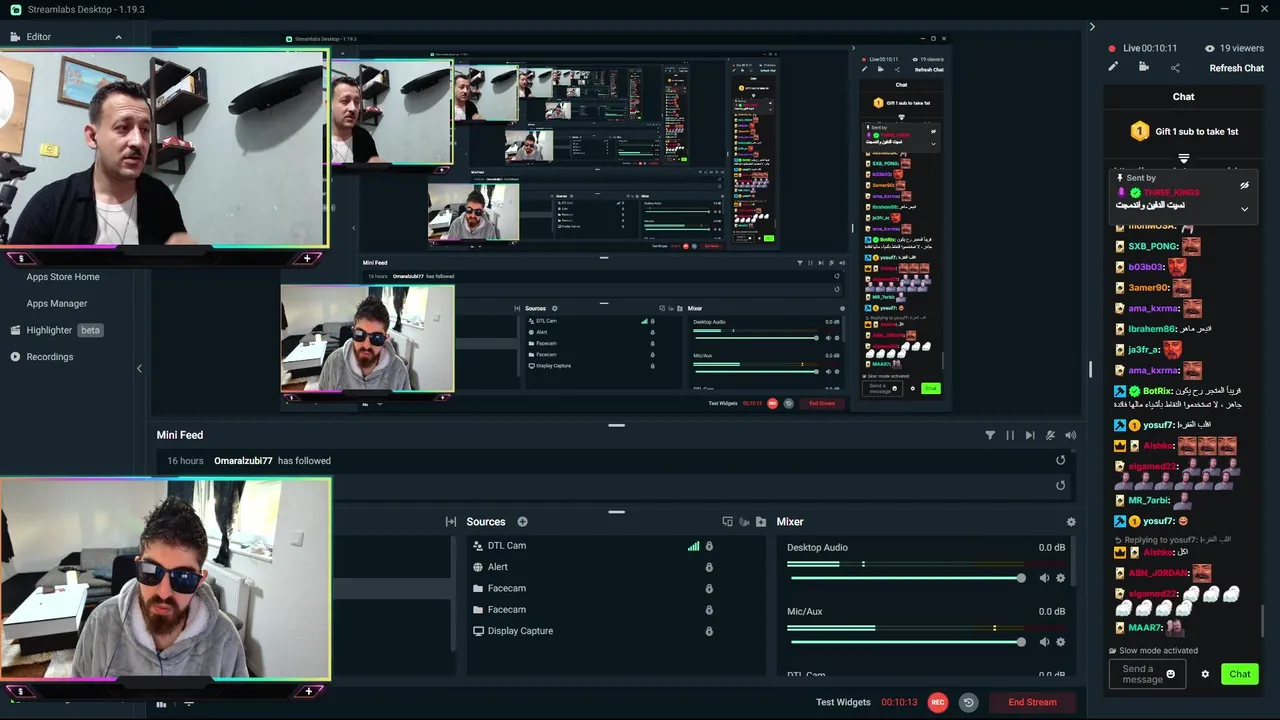Click the Highlighter sidebar icon
The height and width of the screenshot is (720, 1280).
click(x=15, y=330)
